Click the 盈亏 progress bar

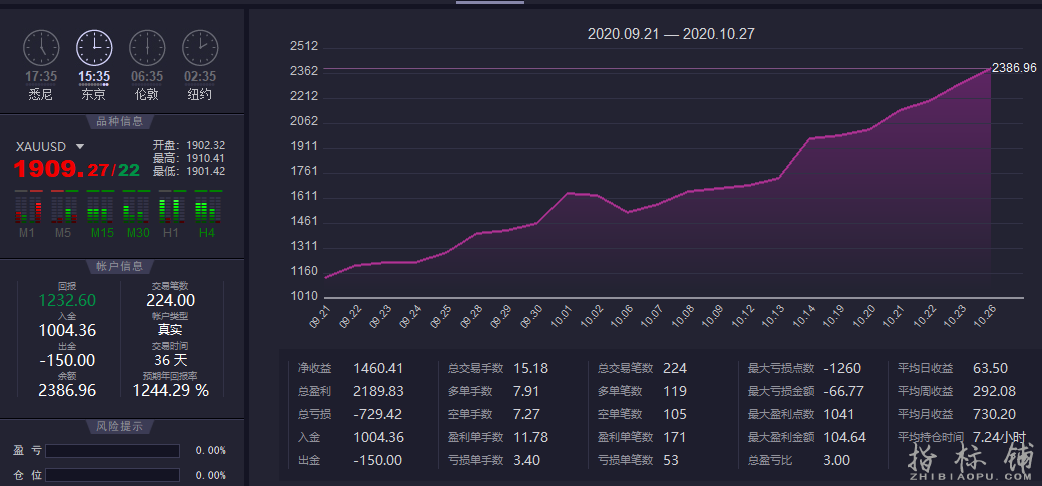pos(112,451)
